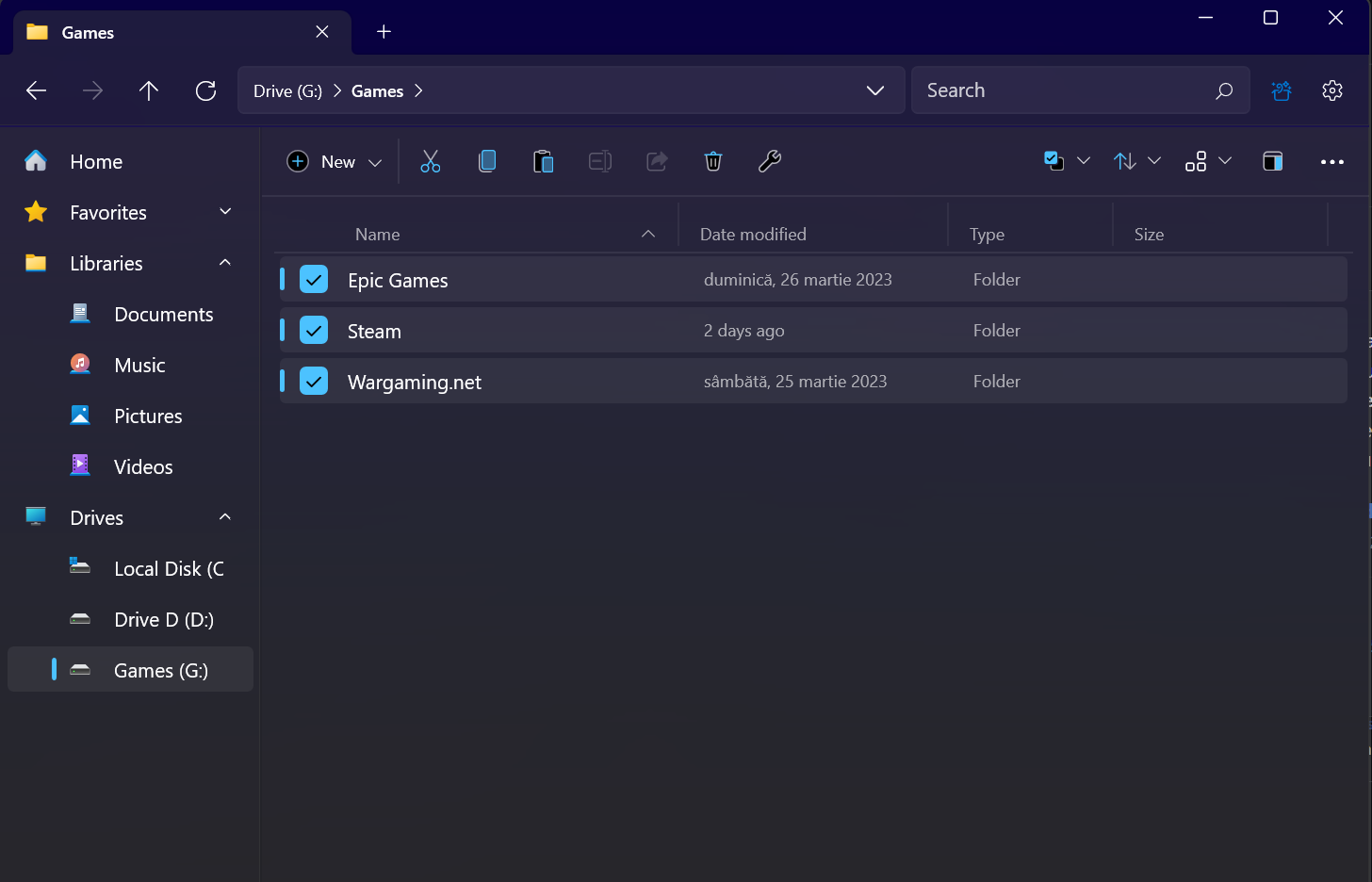Select Games (G:) drive in sidebar
Viewport: 1372px width, 882px height.
(132, 670)
